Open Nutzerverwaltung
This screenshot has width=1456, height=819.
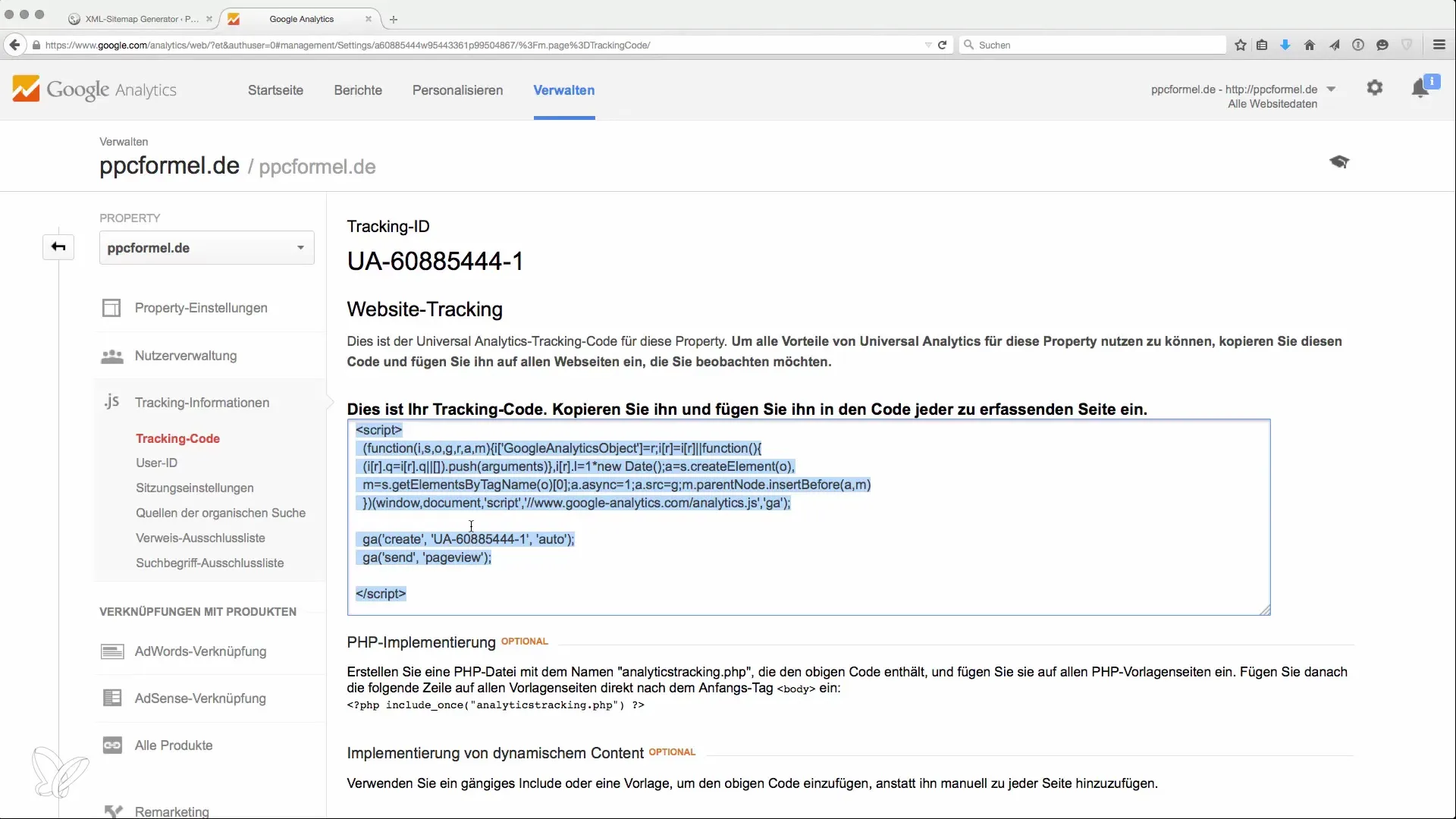click(186, 356)
